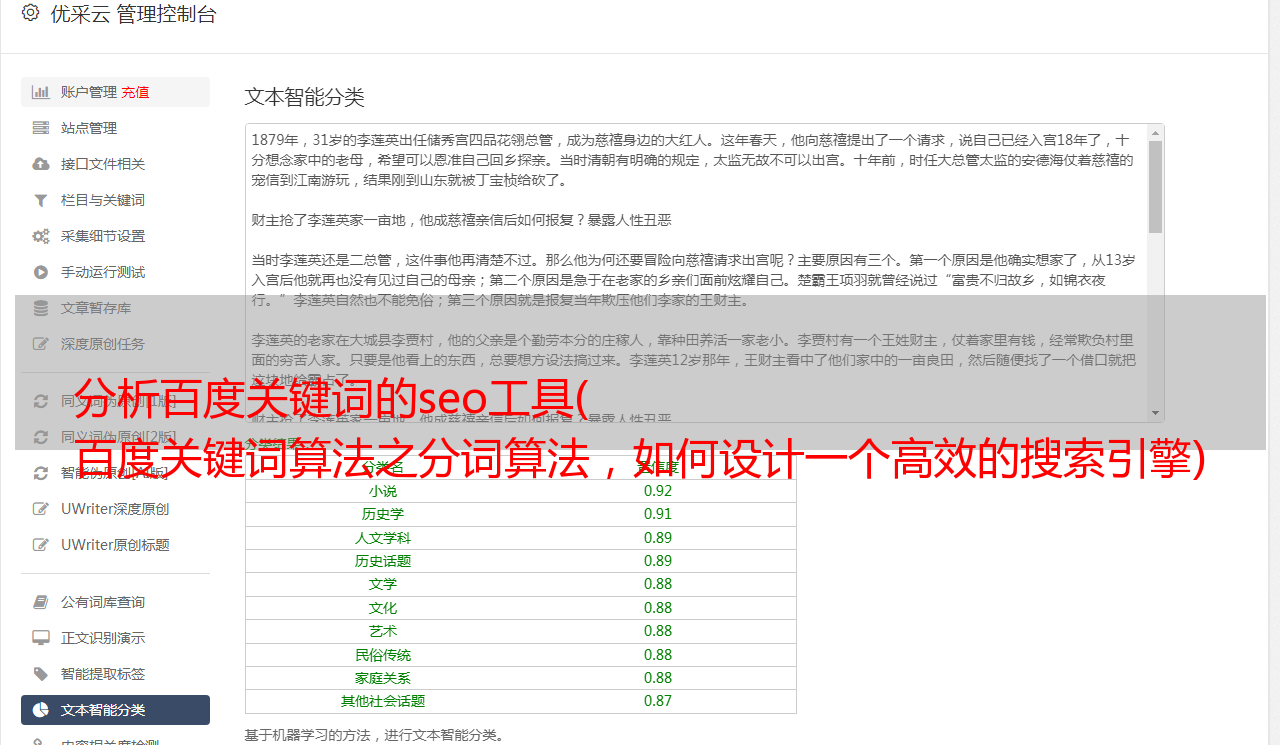Click the 0.89 value in 历史话题 row
This screenshot has height=745, width=1280.
(x=658, y=561)
